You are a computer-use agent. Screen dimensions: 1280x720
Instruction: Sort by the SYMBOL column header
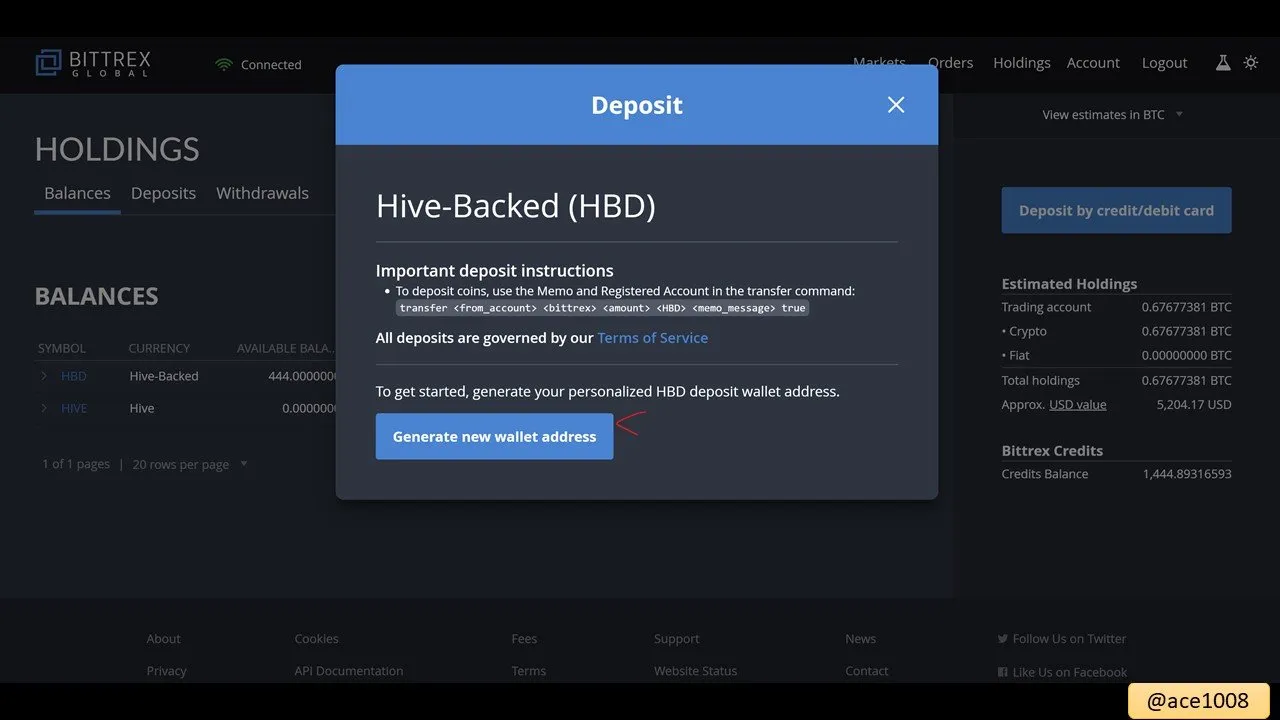pyautogui.click(x=62, y=348)
